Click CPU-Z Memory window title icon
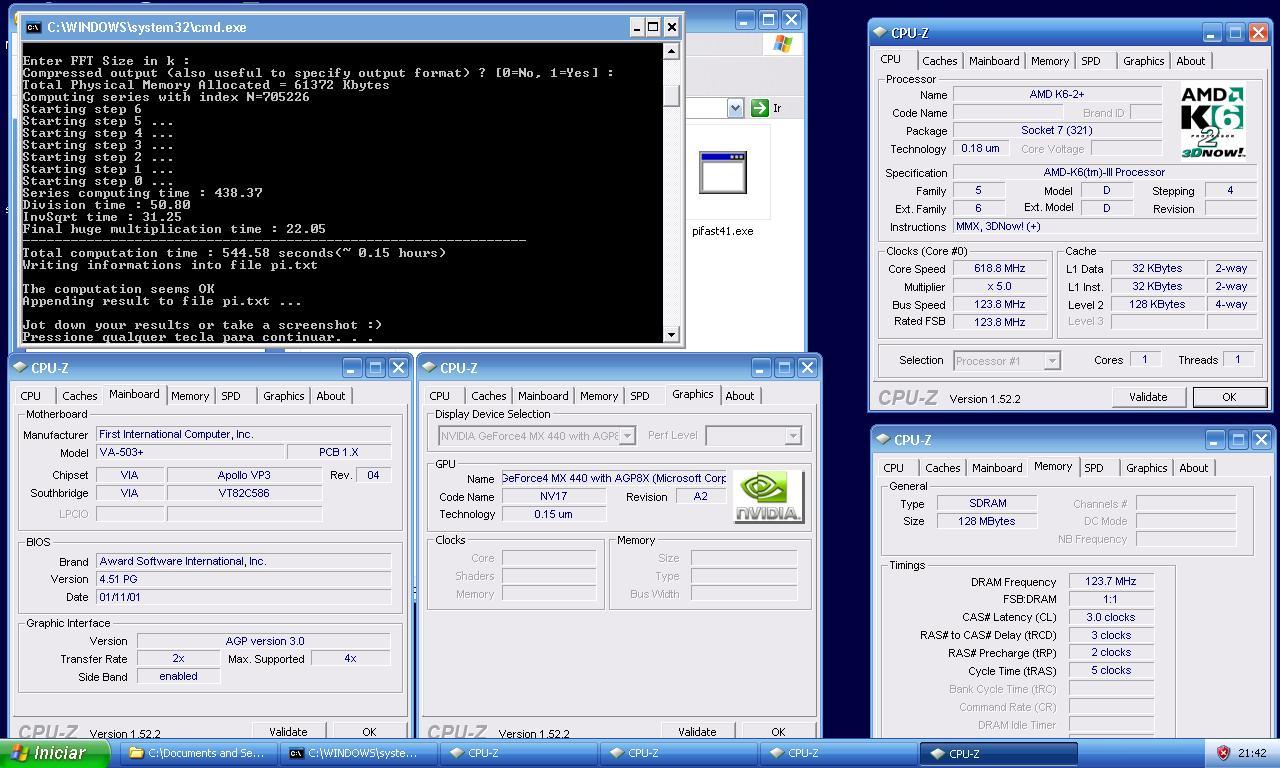Viewport: 1280px width, 768px height. [883, 440]
